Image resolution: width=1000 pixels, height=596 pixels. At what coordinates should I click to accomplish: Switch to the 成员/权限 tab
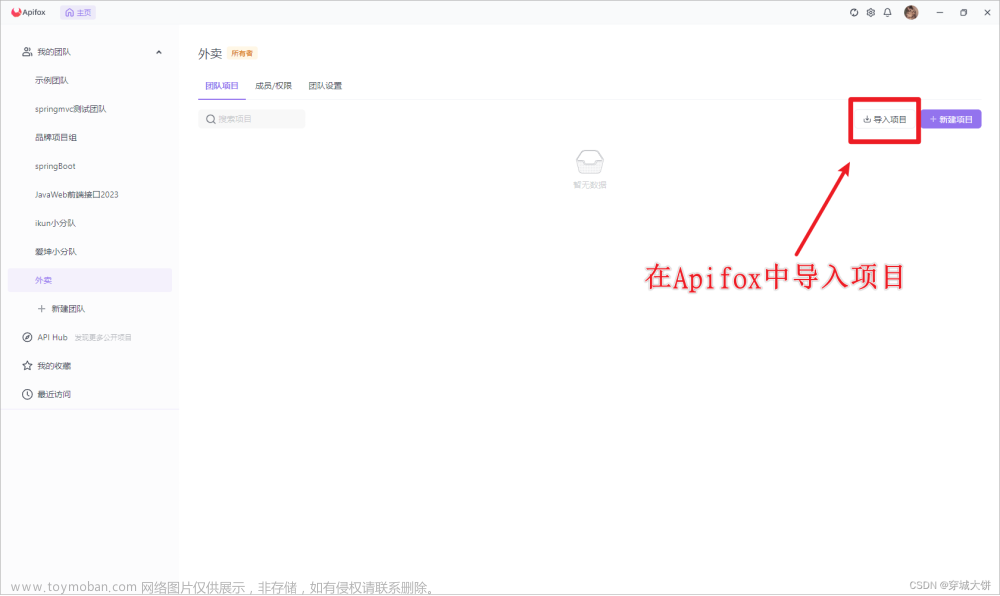273,85
